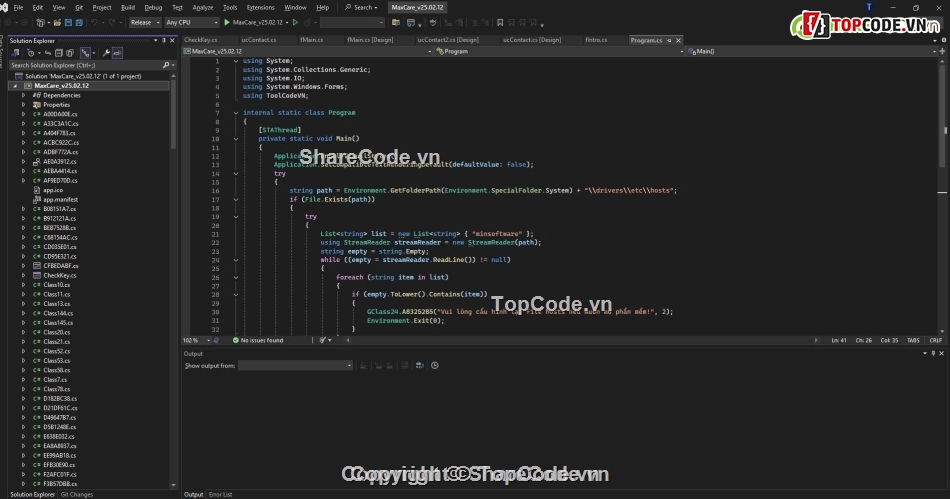
Task: Open the Program class navigation dropdown
Action: pyautogui.click(x=559, y=51)
